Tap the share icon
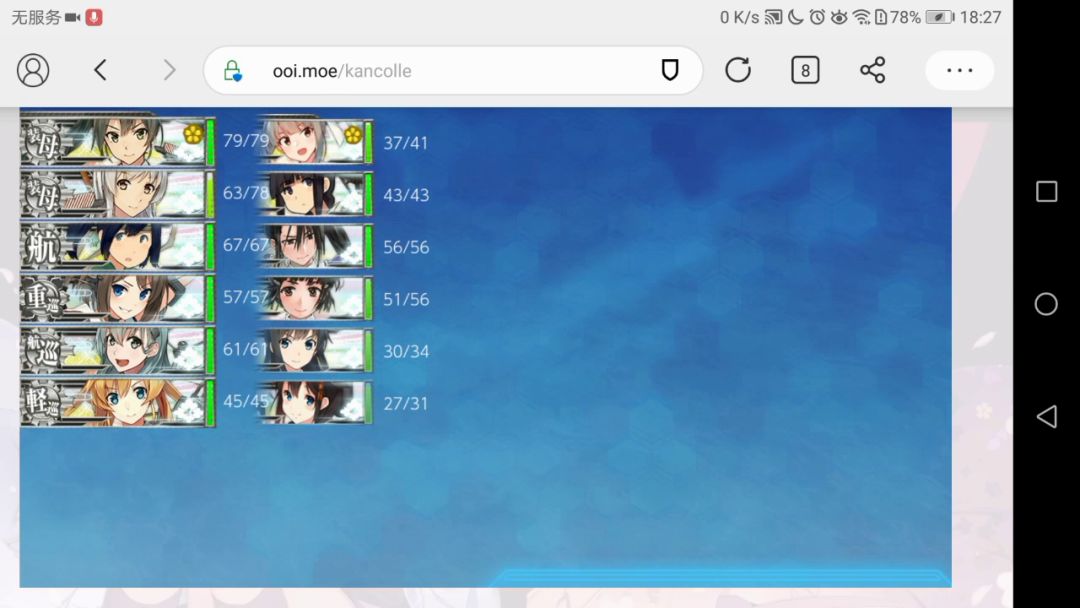1080x608 pixels. pos(872,70)
